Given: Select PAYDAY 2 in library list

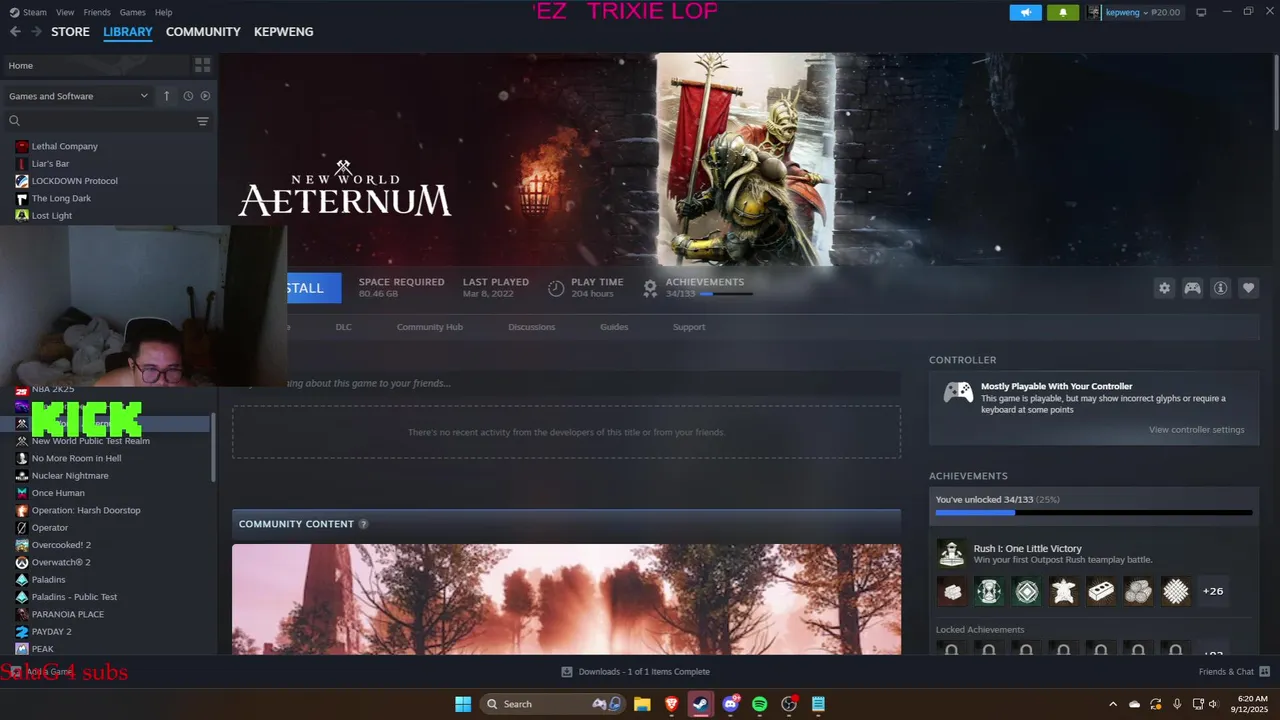Looking at the screenshot, I should click(51, 632).
